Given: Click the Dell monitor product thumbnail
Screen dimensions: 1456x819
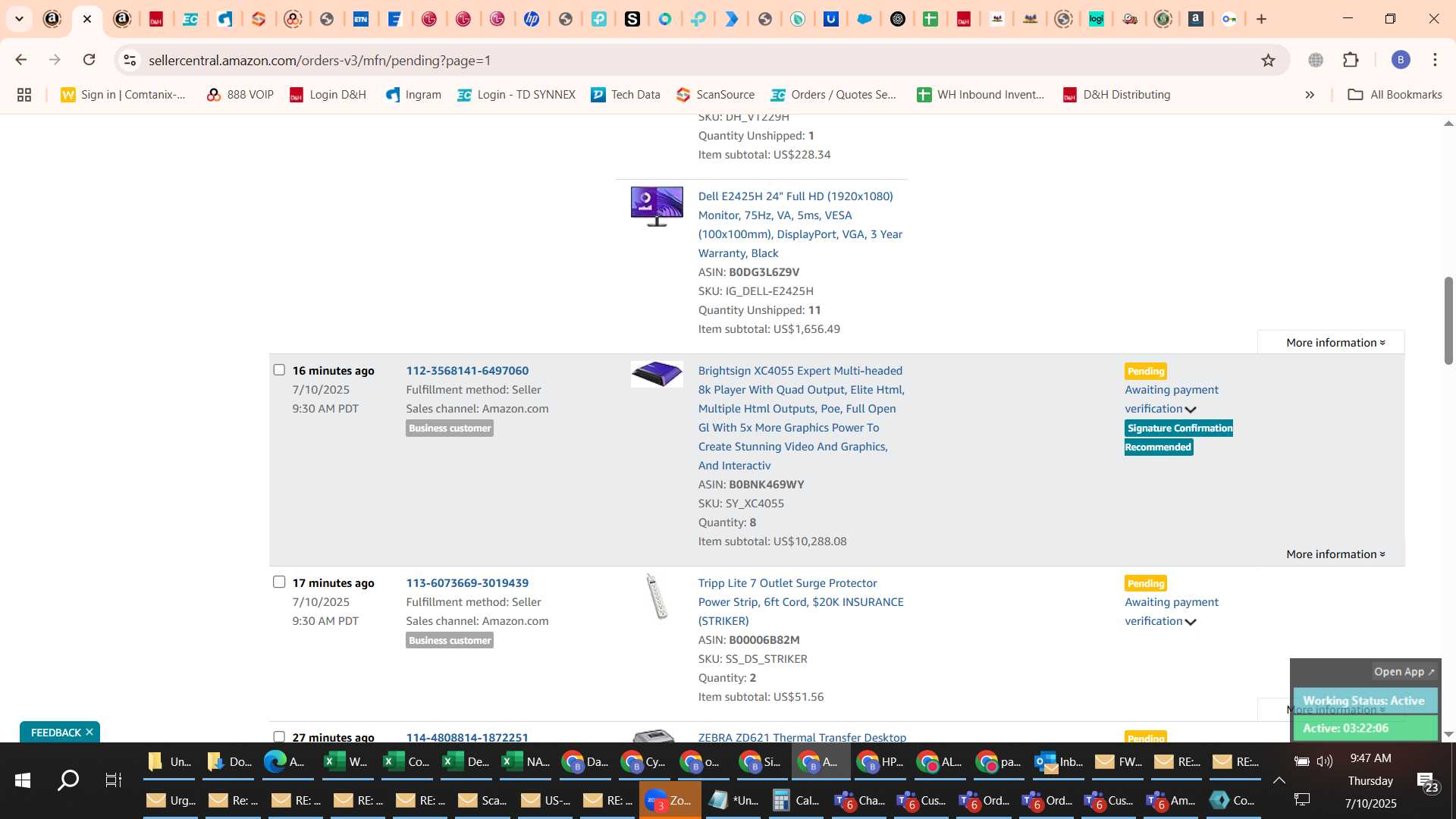Looking at the screenshot, I should (x=657, y=206).
